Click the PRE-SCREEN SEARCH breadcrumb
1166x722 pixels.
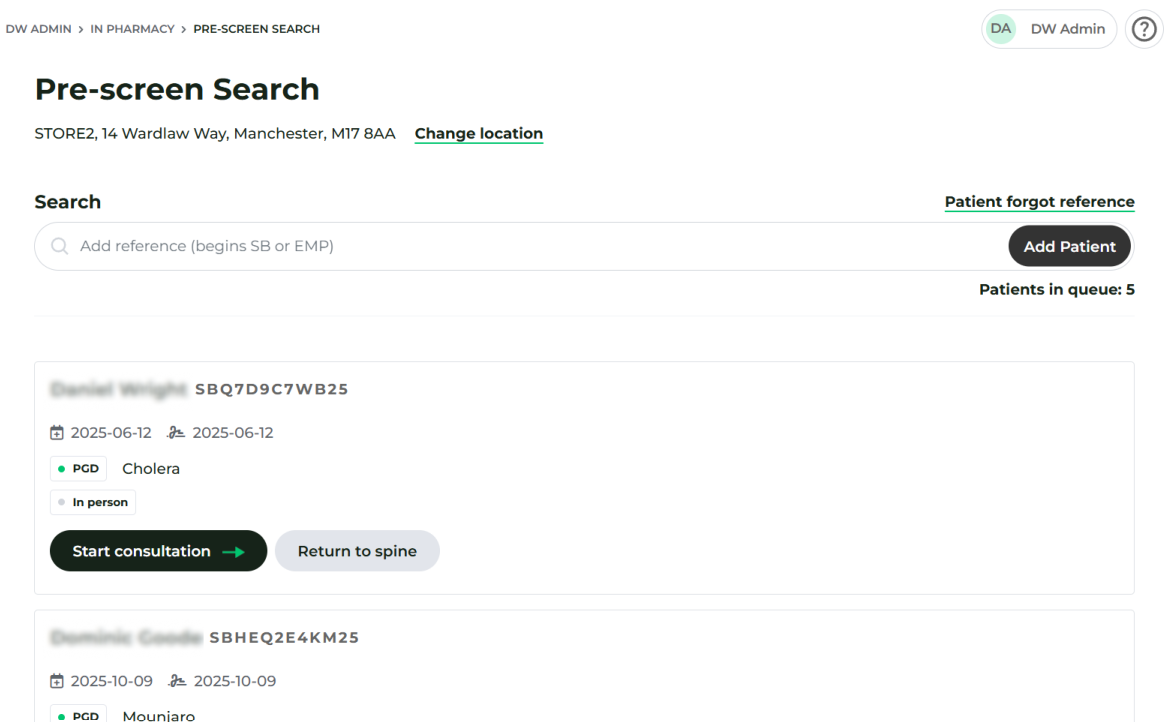[x=257, y=29]
